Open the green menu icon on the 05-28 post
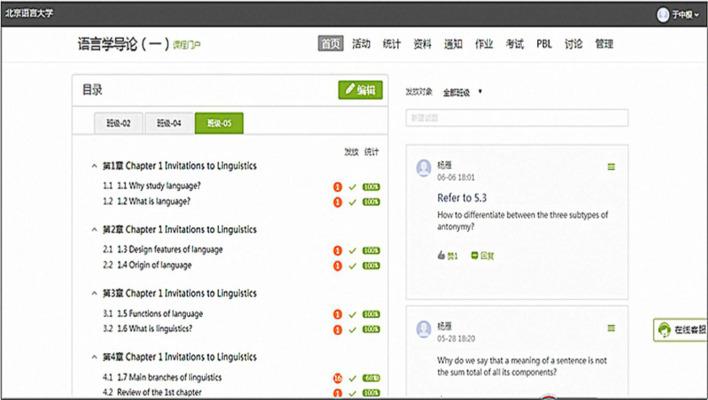This screenshot has width=708, height=400. point(611,328)
